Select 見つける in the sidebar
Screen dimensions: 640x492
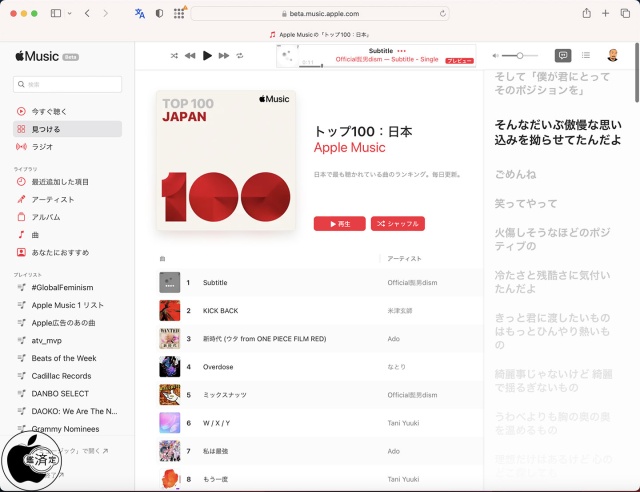(67, 129)
